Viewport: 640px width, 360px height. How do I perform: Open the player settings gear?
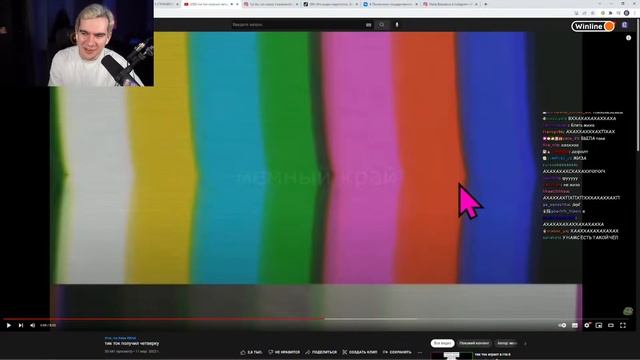tap(587, 325)
